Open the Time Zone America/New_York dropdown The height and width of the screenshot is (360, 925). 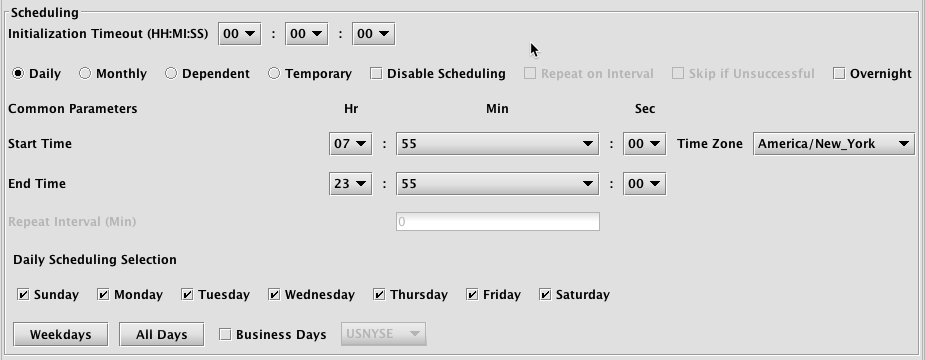pyautogui.click(x=834, y=144)
